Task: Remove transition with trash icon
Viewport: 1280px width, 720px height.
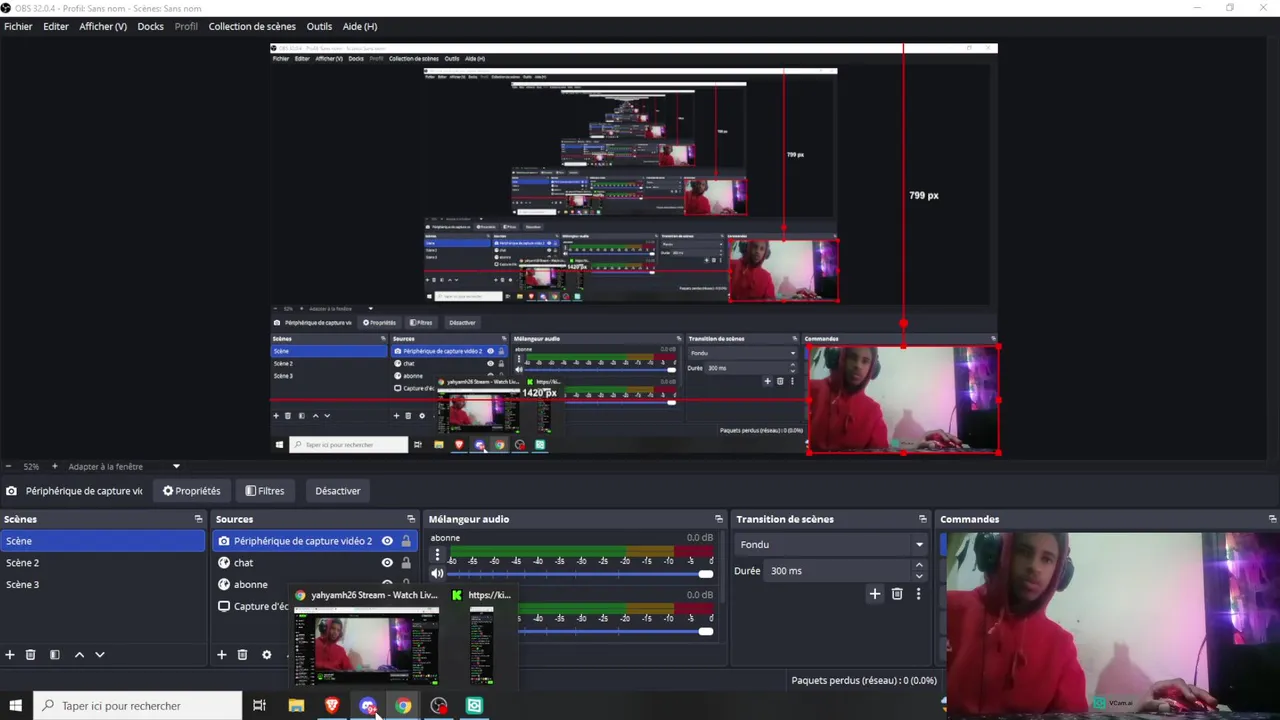Action: (897, 594)
